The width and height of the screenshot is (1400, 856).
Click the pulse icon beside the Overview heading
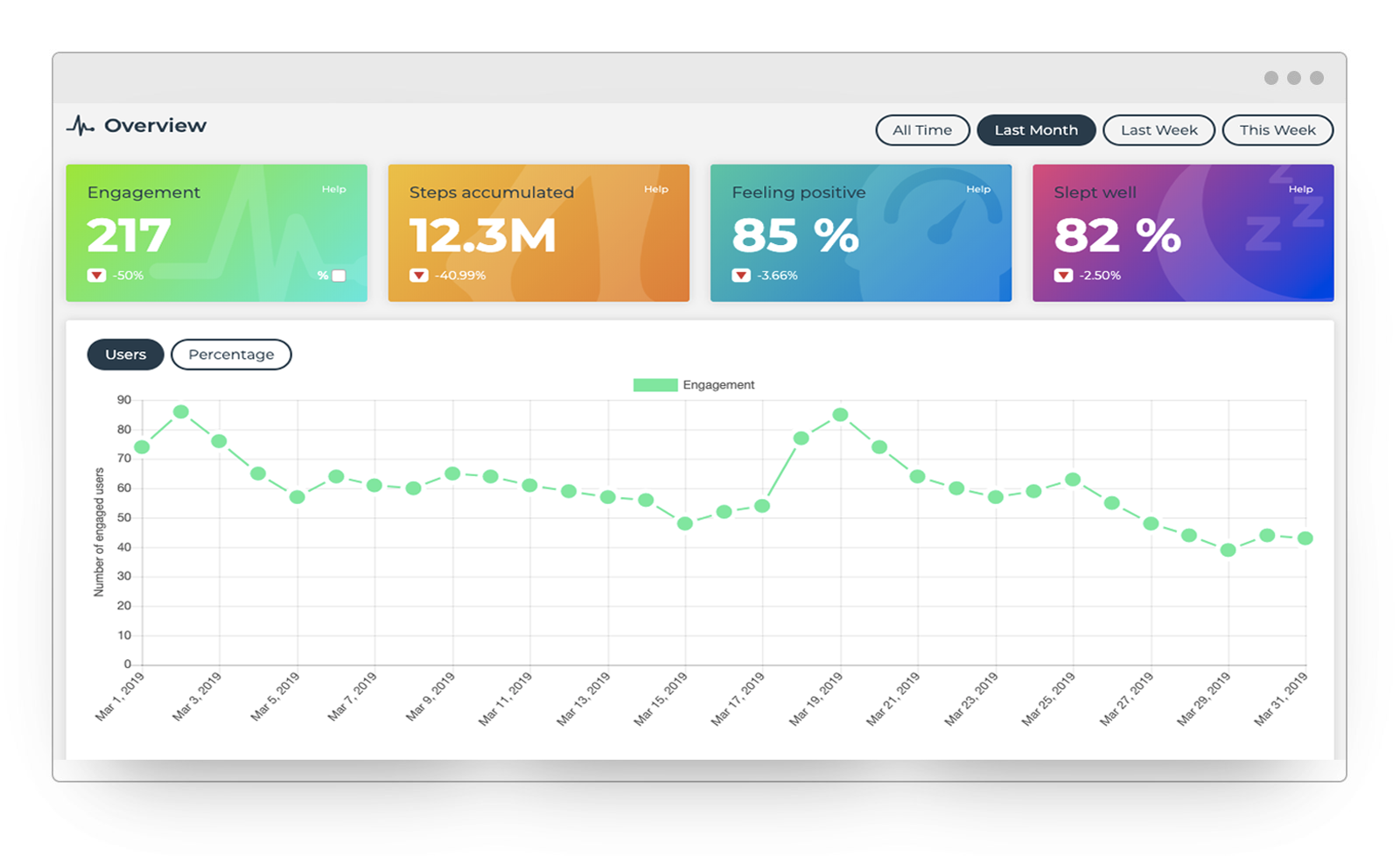80,125
